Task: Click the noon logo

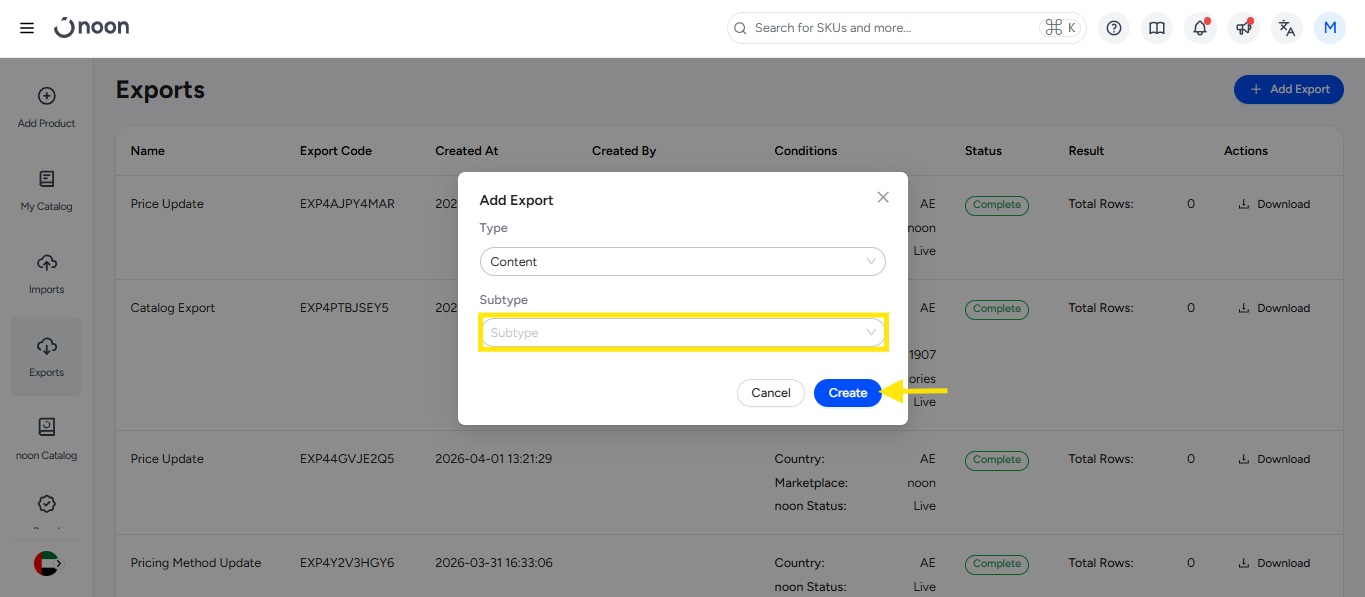Action: tap(92, 28)
